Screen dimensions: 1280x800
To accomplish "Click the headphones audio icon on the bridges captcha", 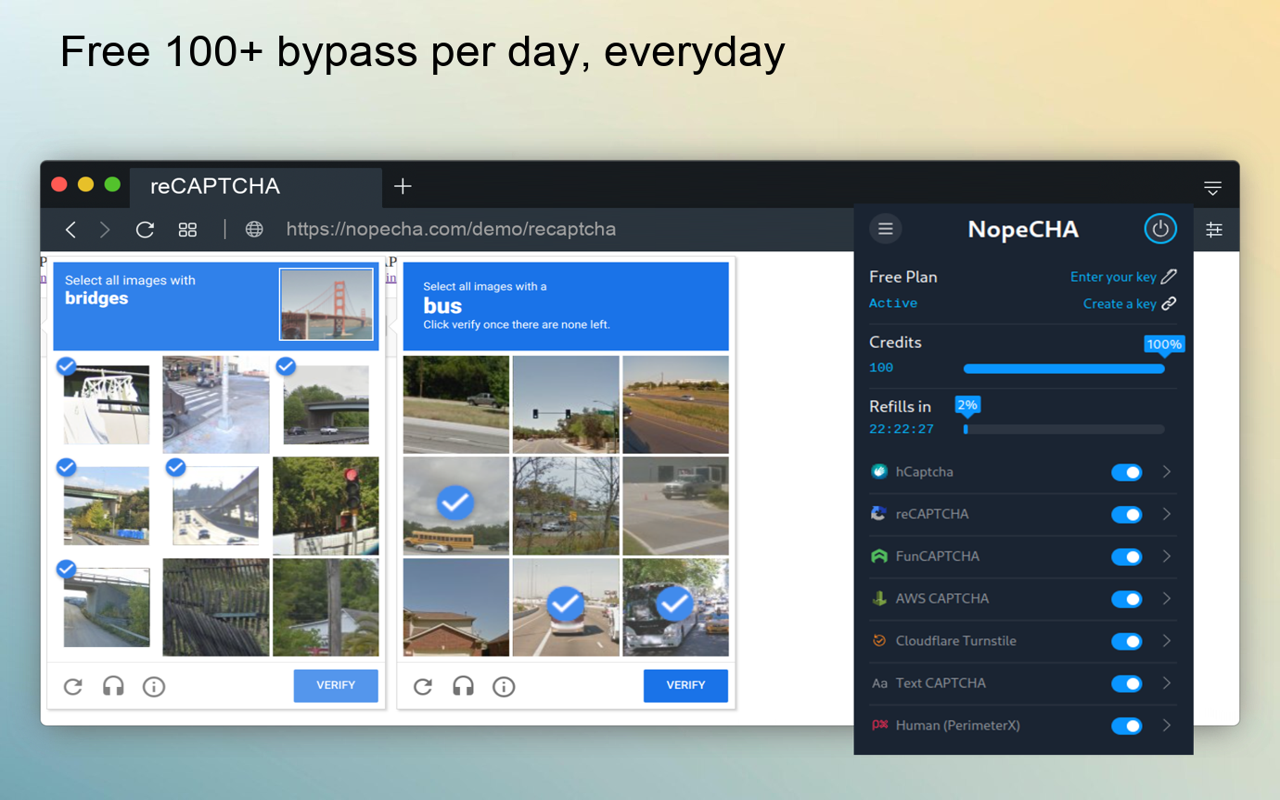I will pyautogui.click(x=113, y=686).
